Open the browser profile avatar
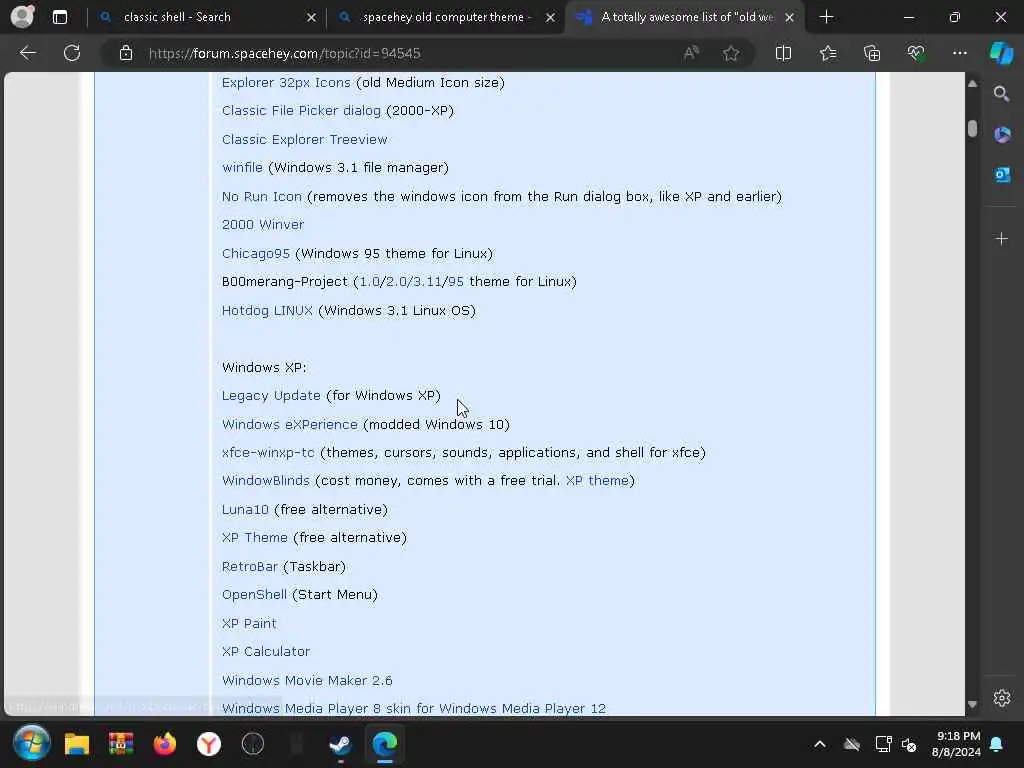This screenshot has height=768, width=1024. [23, 16]
